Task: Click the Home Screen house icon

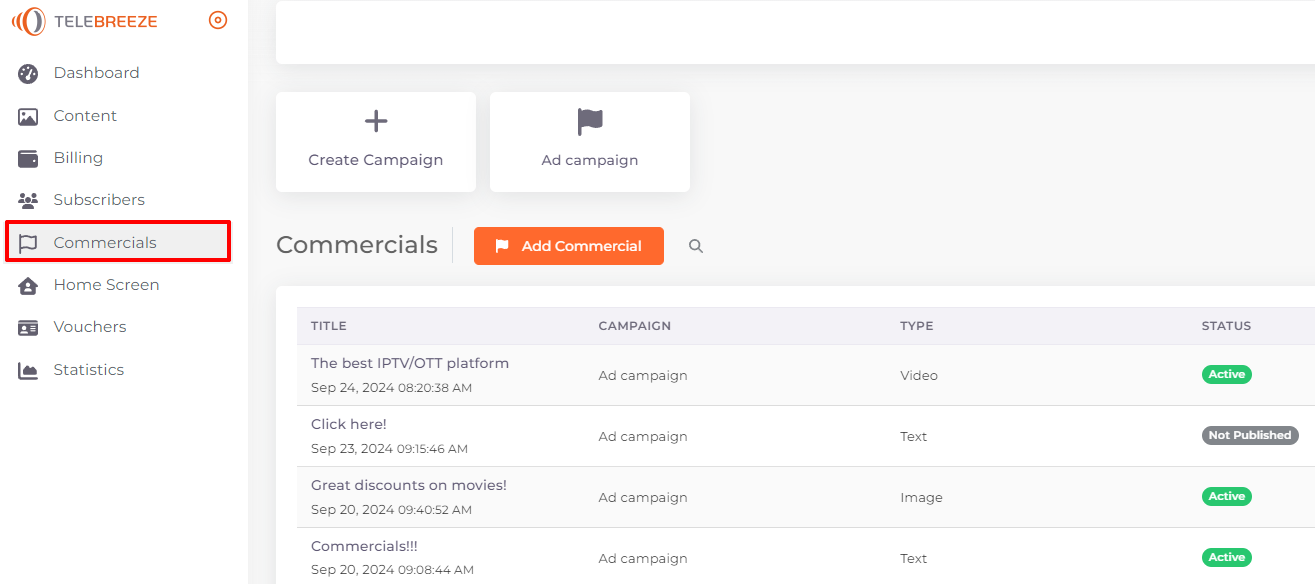Action: (28, 285)
